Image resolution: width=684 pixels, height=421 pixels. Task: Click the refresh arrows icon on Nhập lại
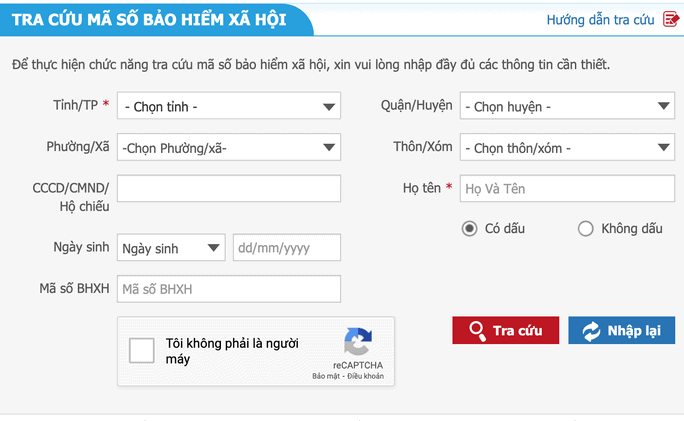tap(591, 331)
